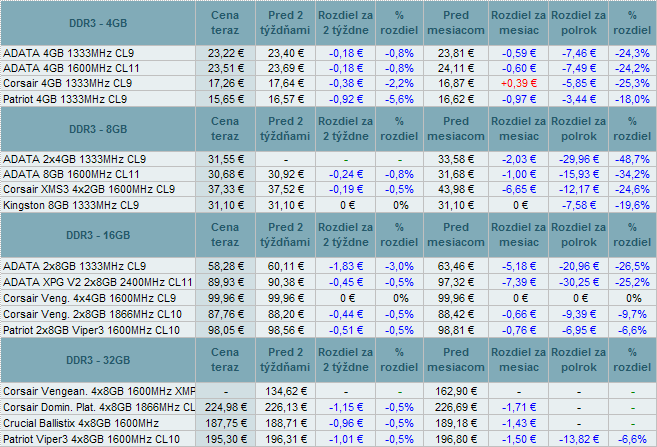Select the -29,96 € half-year difference cell

point(579,159)
